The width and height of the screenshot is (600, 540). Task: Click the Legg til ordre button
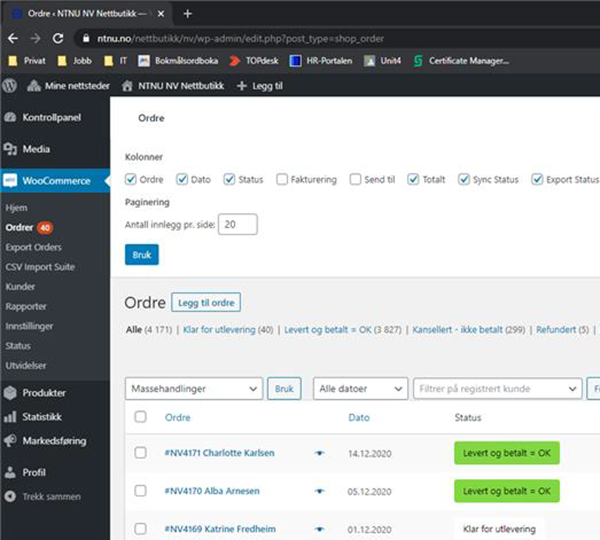[206, 302]
